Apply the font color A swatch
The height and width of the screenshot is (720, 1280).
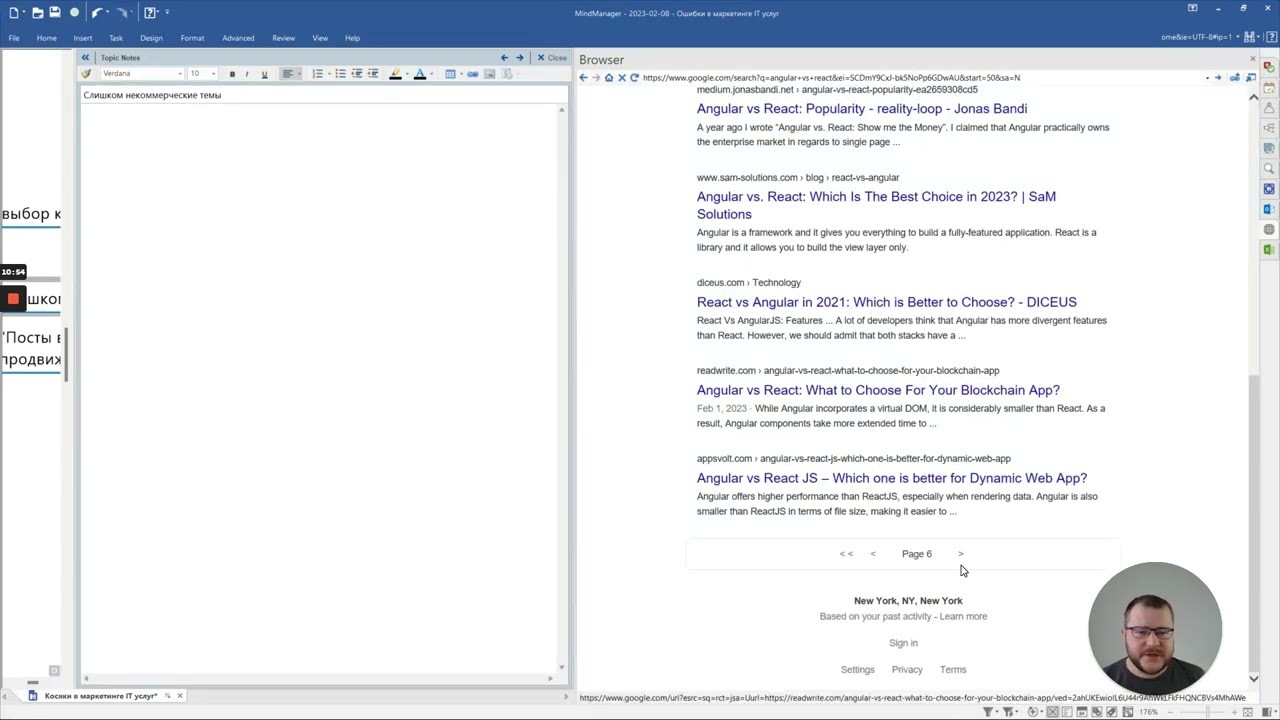point(419,74)
